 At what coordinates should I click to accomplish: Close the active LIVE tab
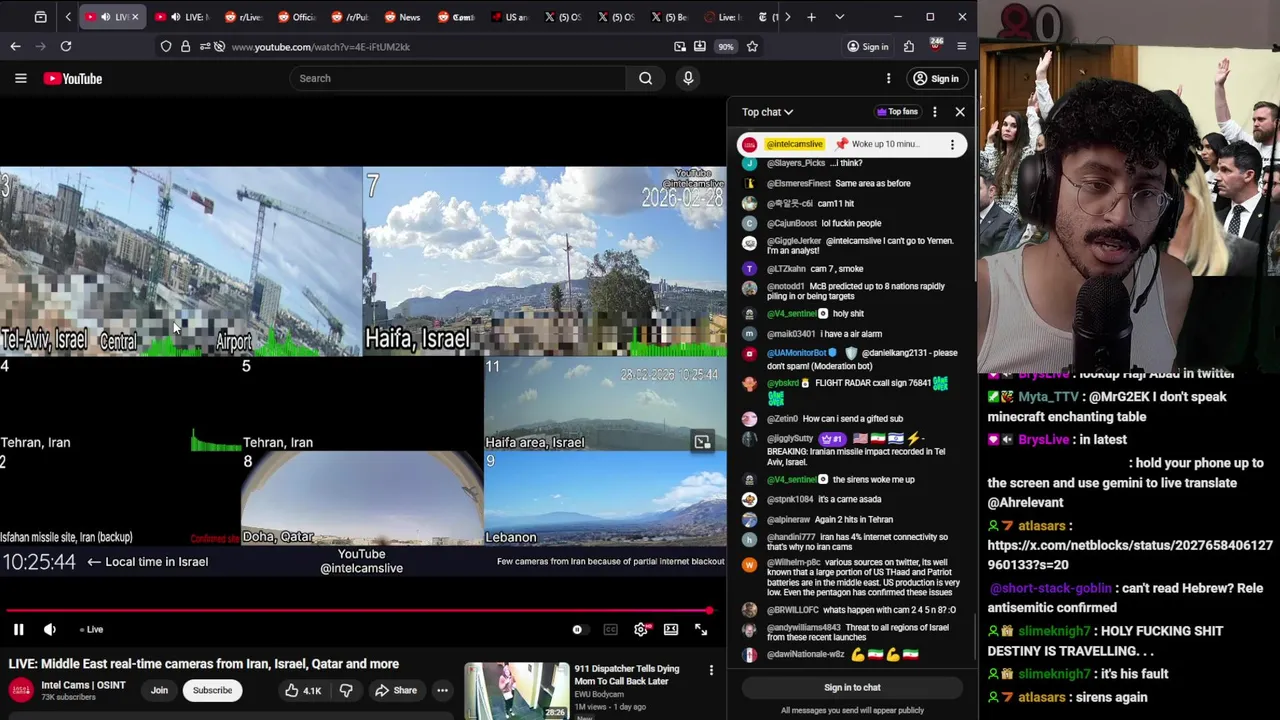(x=135, y=17)
